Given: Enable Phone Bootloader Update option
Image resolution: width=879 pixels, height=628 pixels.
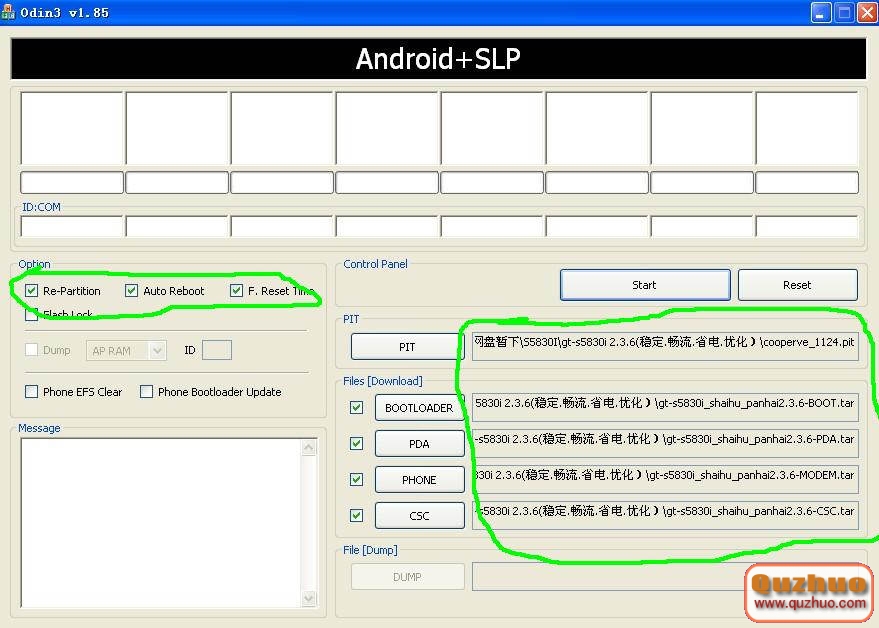Looking at the screenshot, I should tap(146, 391).
